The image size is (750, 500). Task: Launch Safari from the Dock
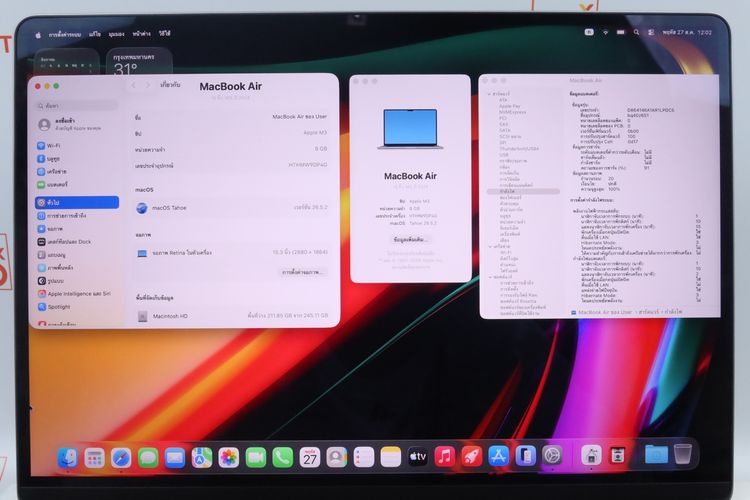click(121, 457)
